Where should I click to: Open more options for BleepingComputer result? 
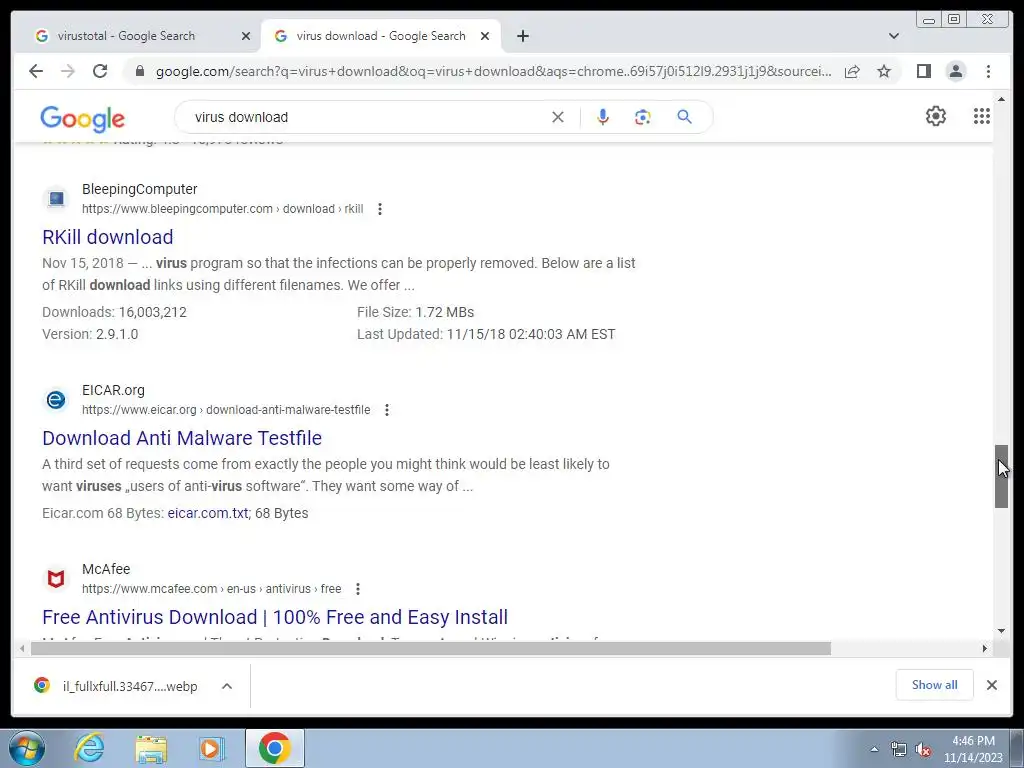pyautogui.click(x=379, y=209)
